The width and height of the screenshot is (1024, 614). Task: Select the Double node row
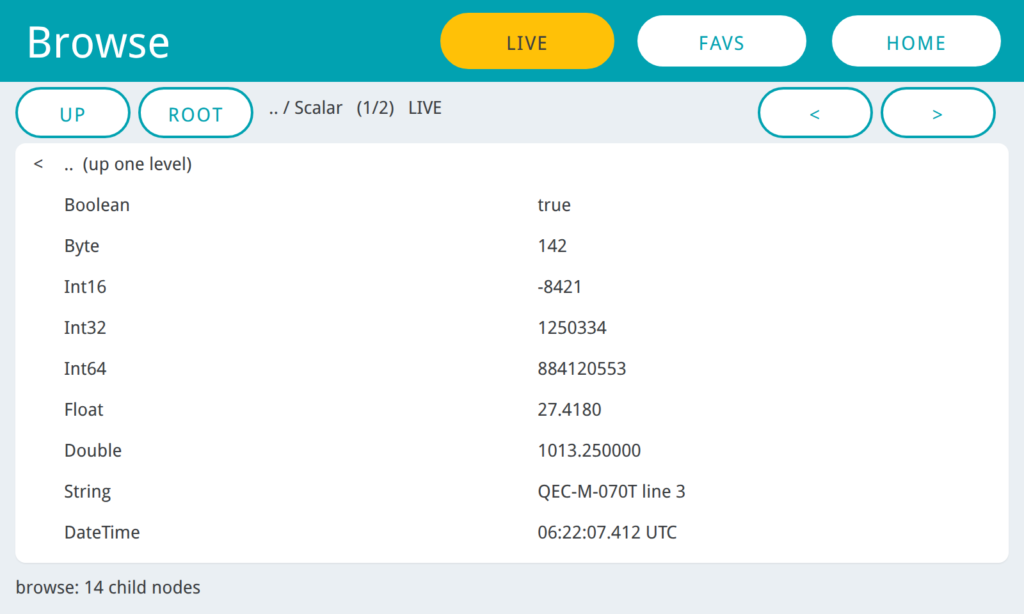pyautogui.click(x=512, y=451)
